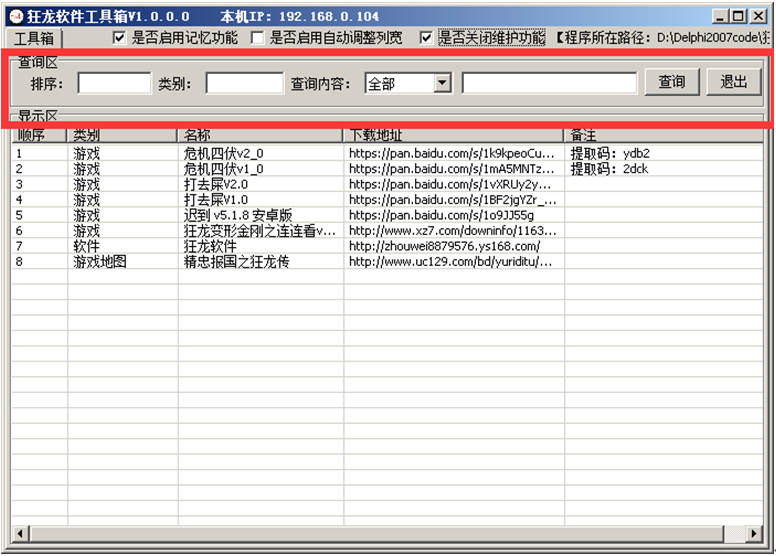Sort by 备注 column header
776x556 pixels.
click(x=663, y=135)
